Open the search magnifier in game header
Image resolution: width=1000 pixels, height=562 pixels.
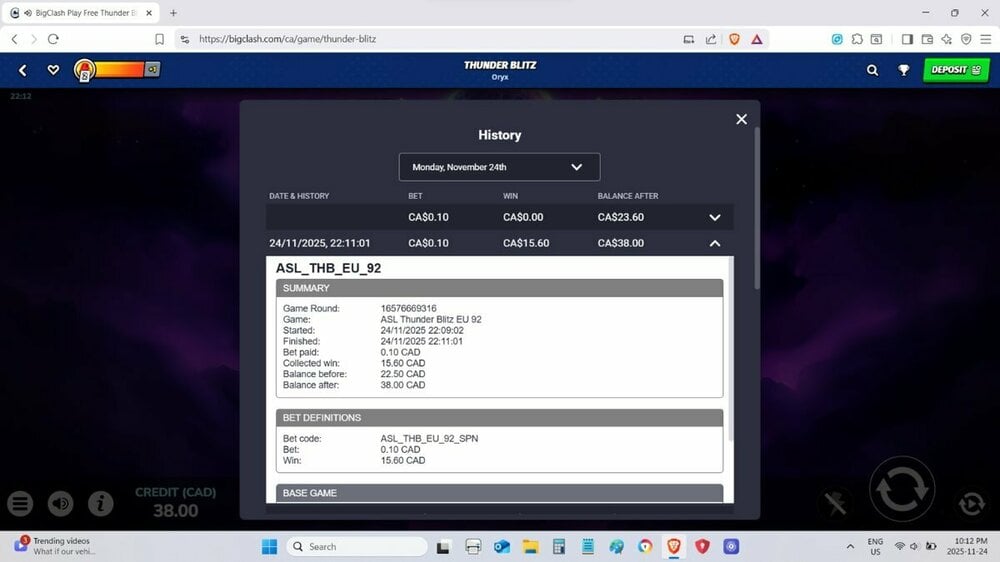point(872,70)
